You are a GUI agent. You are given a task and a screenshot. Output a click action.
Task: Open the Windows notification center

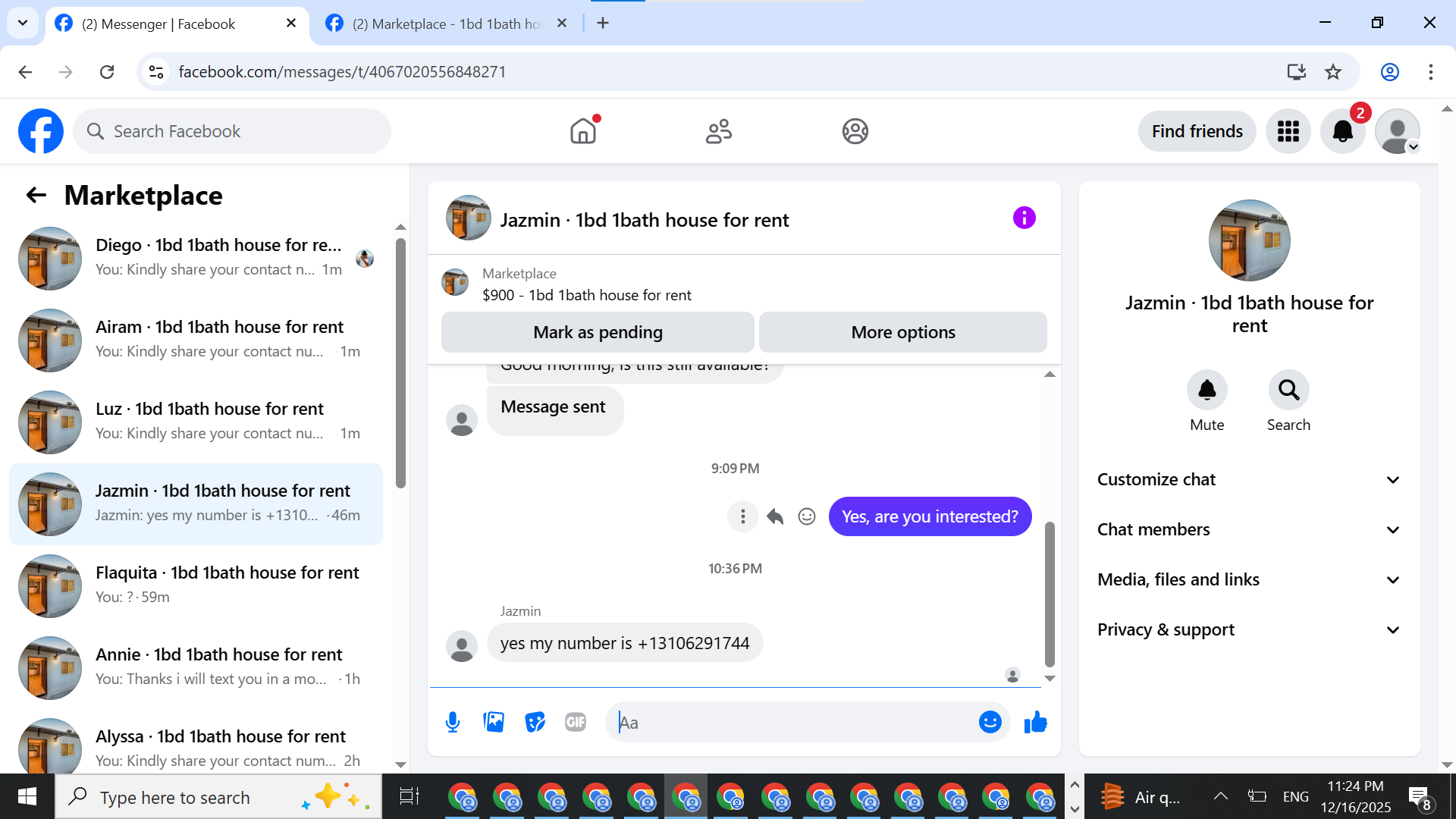pos(1420,798)
